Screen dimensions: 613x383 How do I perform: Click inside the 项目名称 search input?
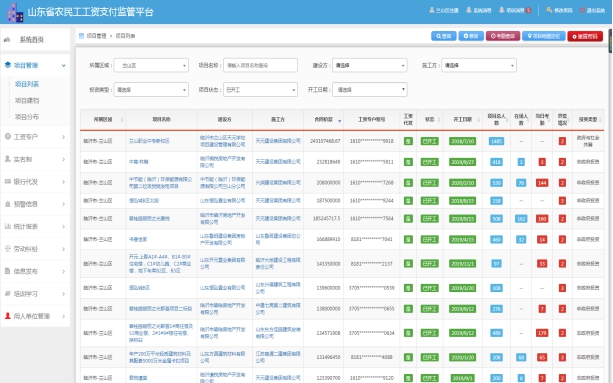pyautogui.click(x=260, y=65)
